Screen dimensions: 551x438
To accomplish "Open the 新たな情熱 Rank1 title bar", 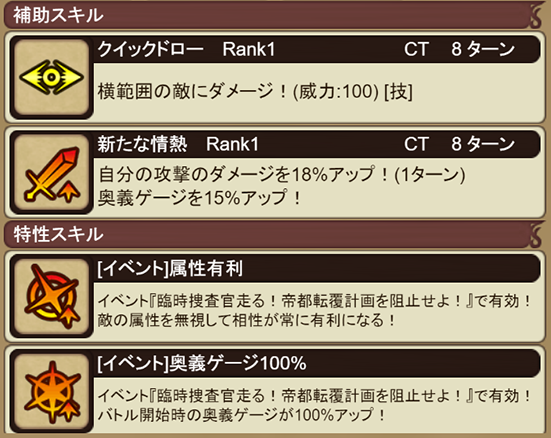I will click(x=316, y=144).
